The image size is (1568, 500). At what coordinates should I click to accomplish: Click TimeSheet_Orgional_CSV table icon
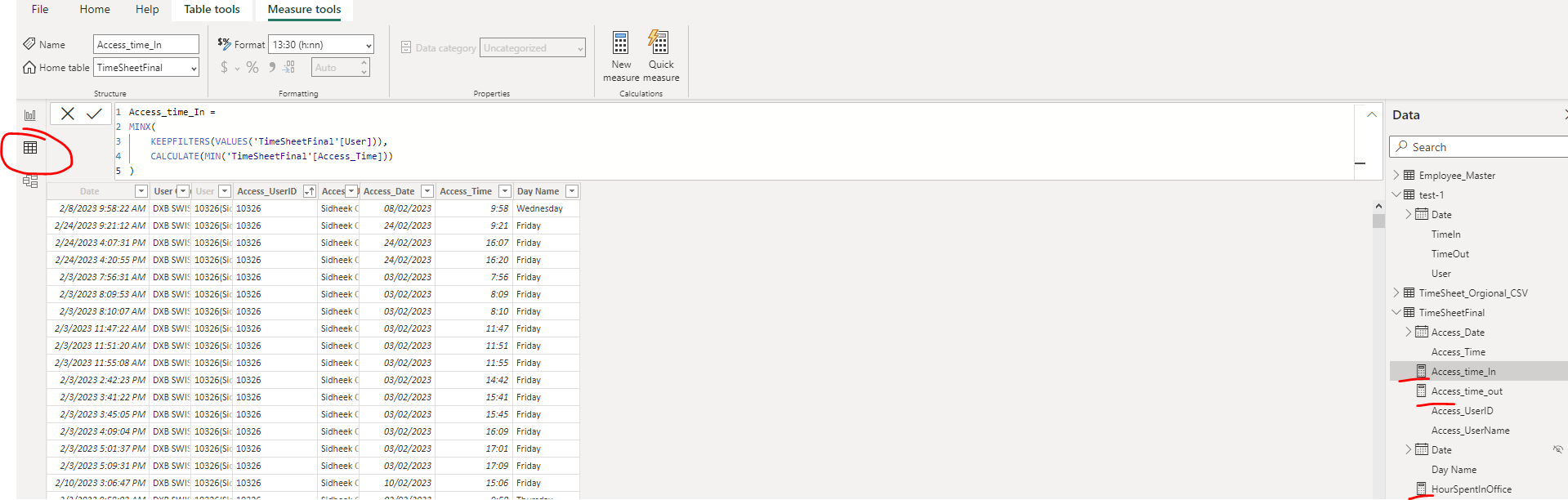[x=1409, y=293]
